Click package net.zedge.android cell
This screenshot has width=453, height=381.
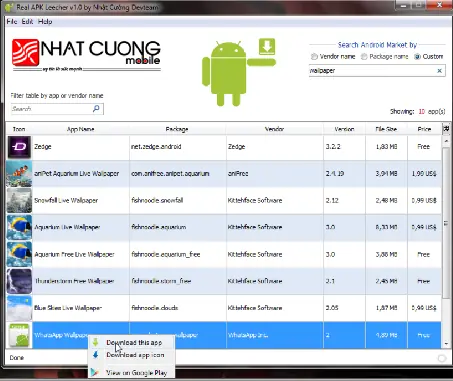click(x=178, y=147)
